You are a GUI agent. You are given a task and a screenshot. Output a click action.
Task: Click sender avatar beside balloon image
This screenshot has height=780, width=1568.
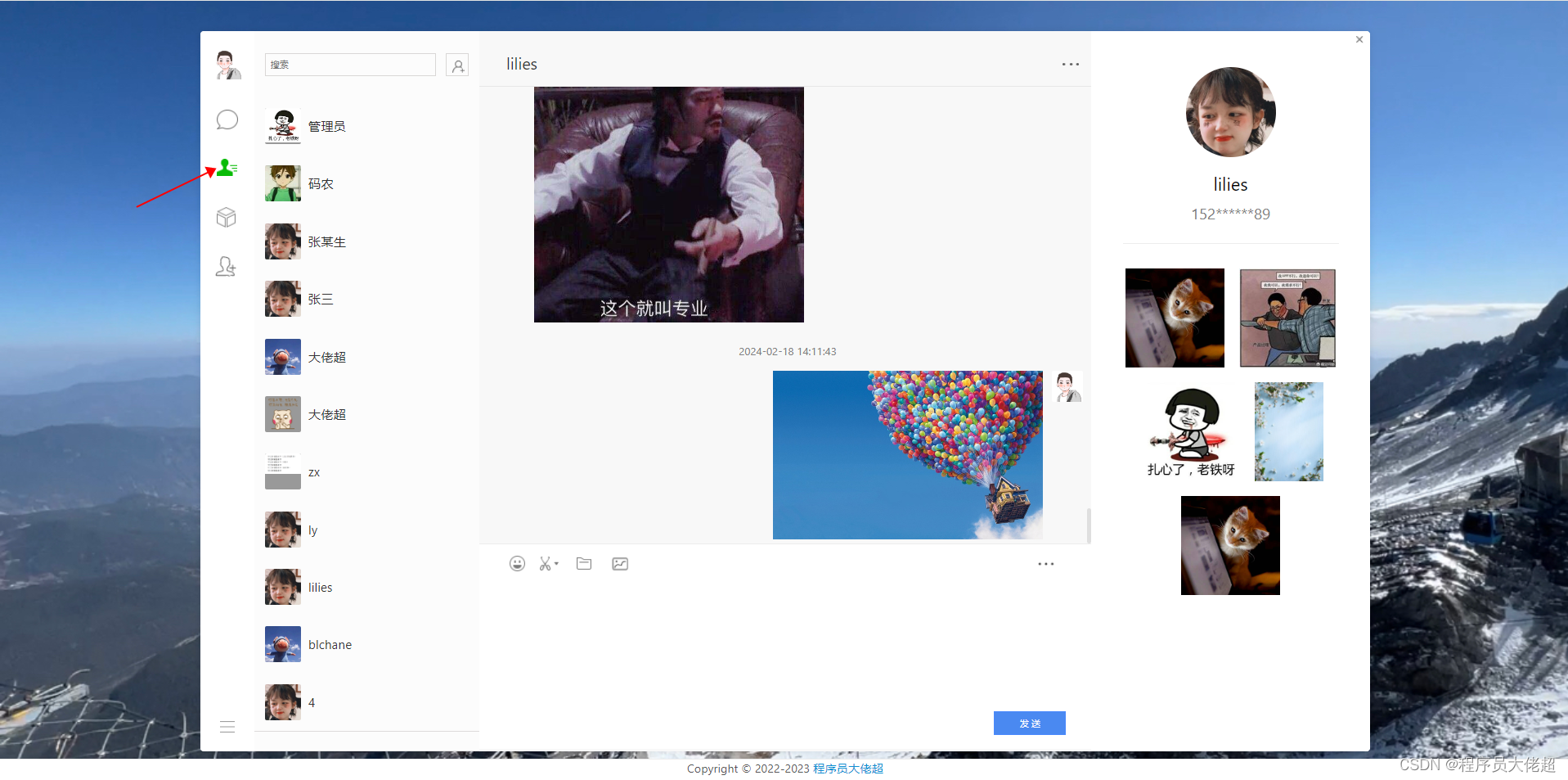point(1067,386)
